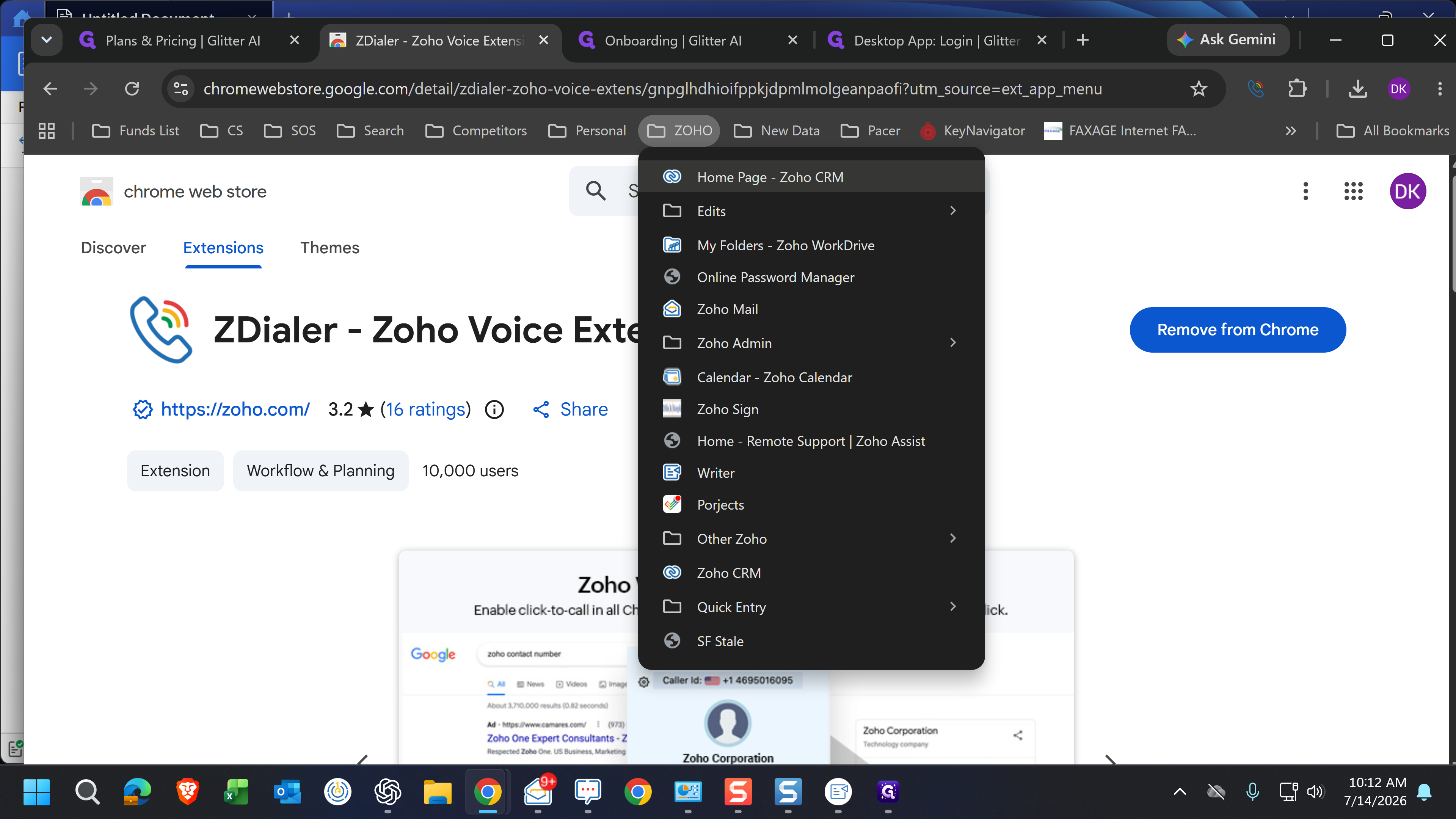Expand the Edits bookmark folder
1456x819 pixels.
tap(811, 211)
